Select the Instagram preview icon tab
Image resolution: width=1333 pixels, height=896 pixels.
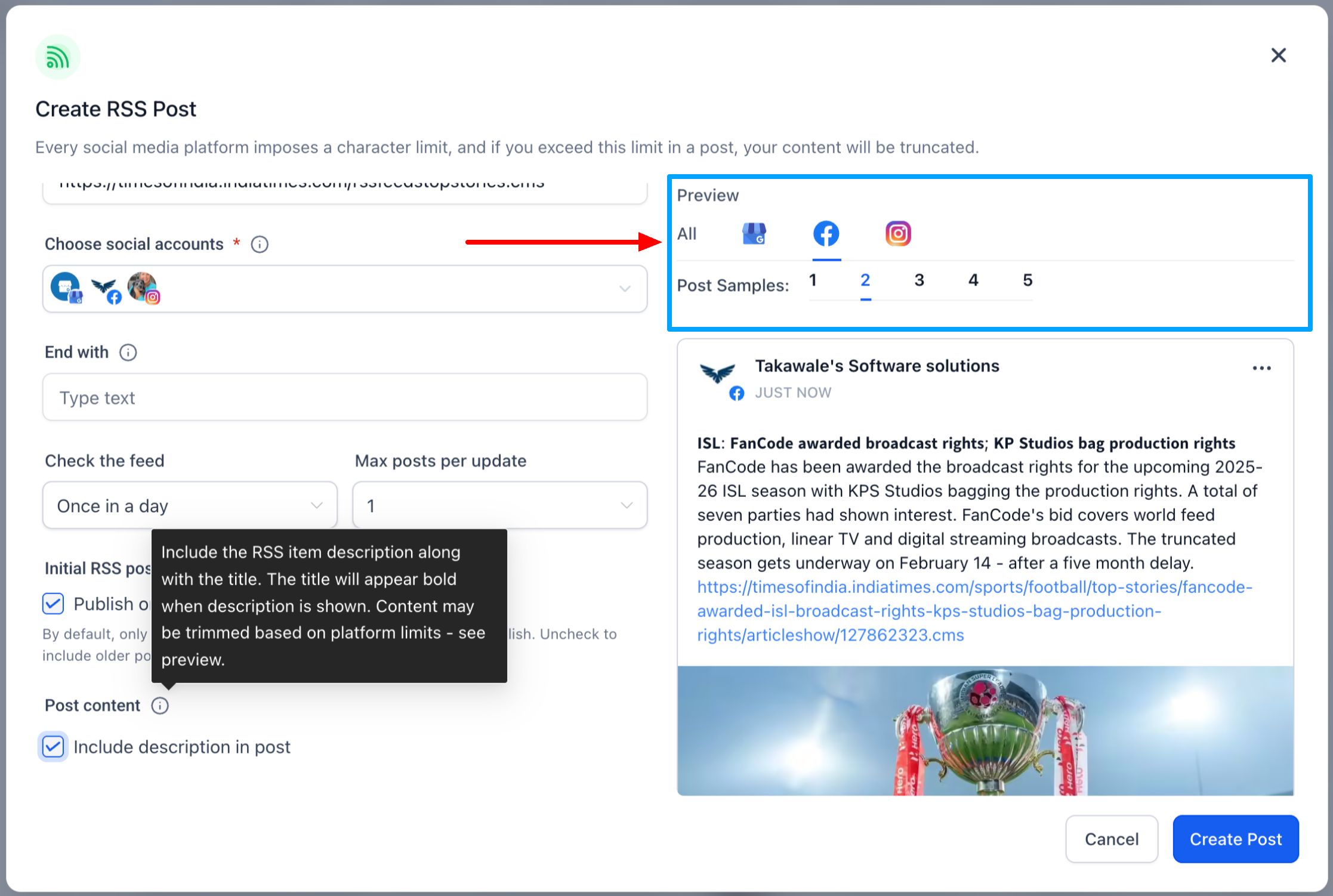pyautogui.click(x=898, y=234)
